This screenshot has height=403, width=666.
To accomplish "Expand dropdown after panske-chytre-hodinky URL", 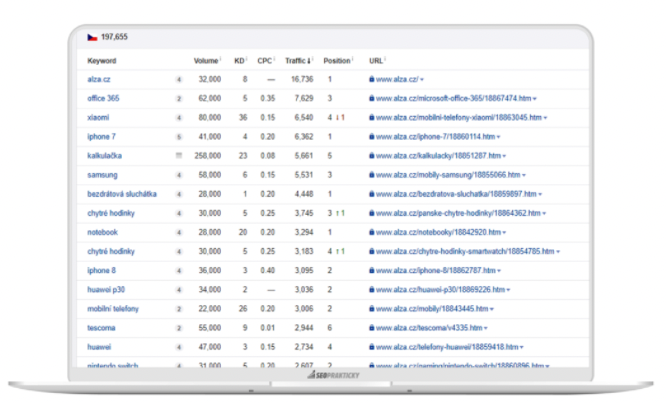I will click(544, 214).
